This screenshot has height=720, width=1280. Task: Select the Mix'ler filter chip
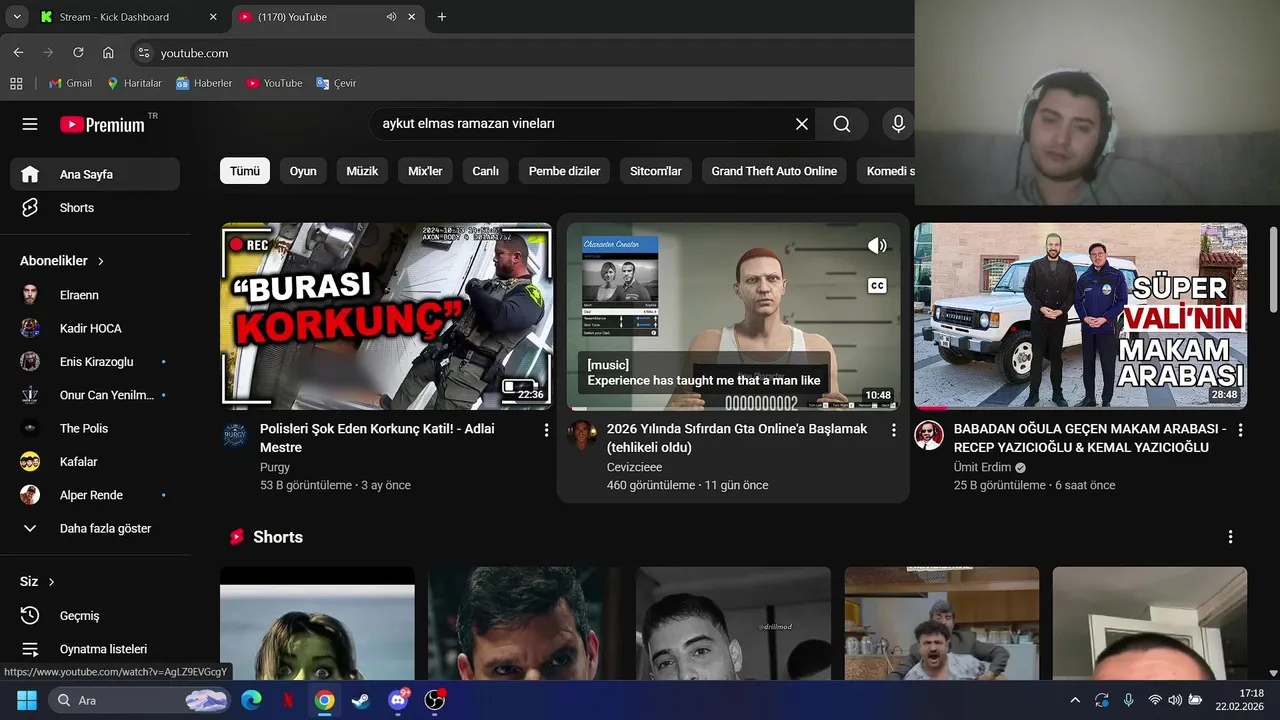(x=425, y=171)
